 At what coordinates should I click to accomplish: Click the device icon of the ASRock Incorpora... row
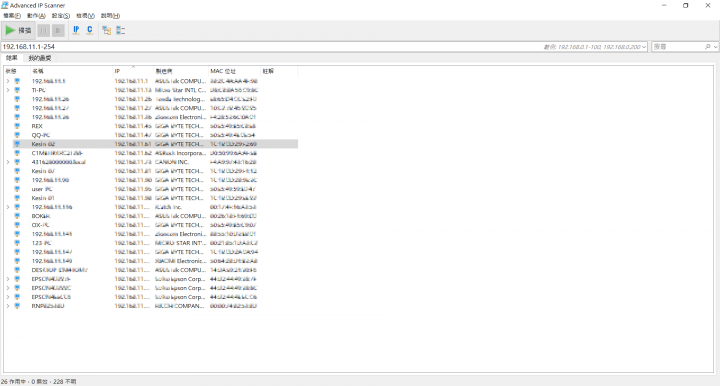click(17, 153)
